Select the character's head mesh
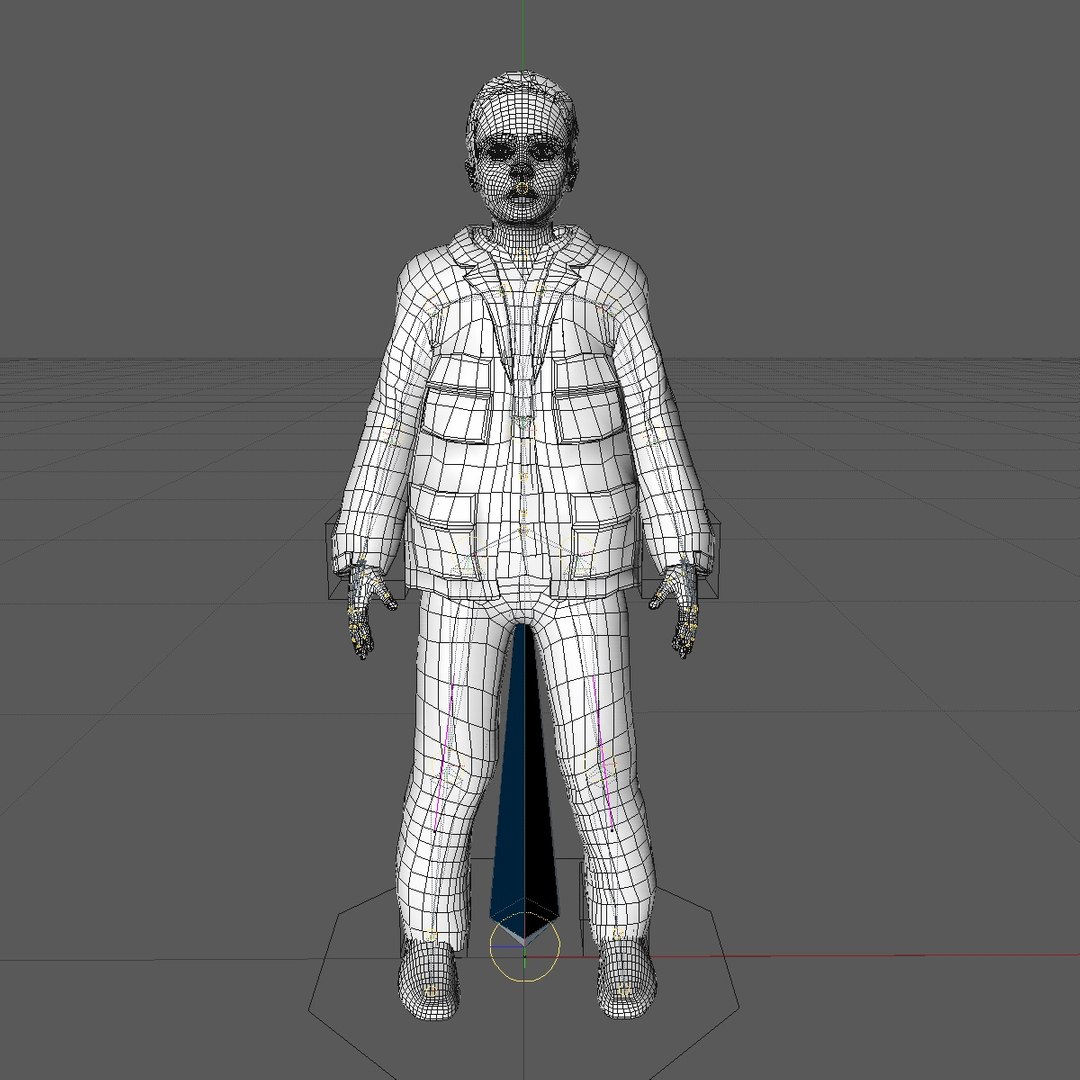 (522, 148)
